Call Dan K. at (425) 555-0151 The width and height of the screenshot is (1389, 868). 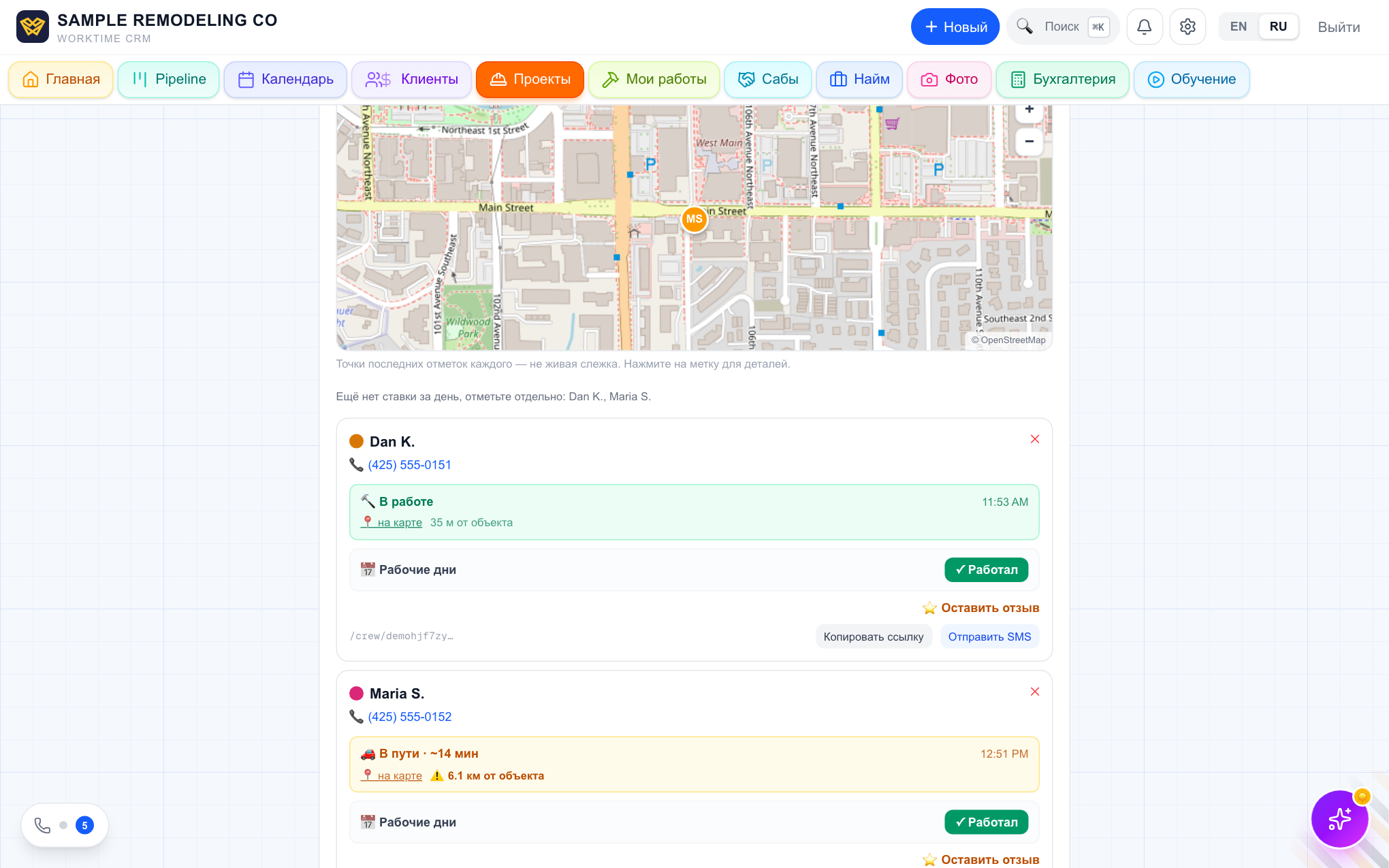(x=409, y=465)
